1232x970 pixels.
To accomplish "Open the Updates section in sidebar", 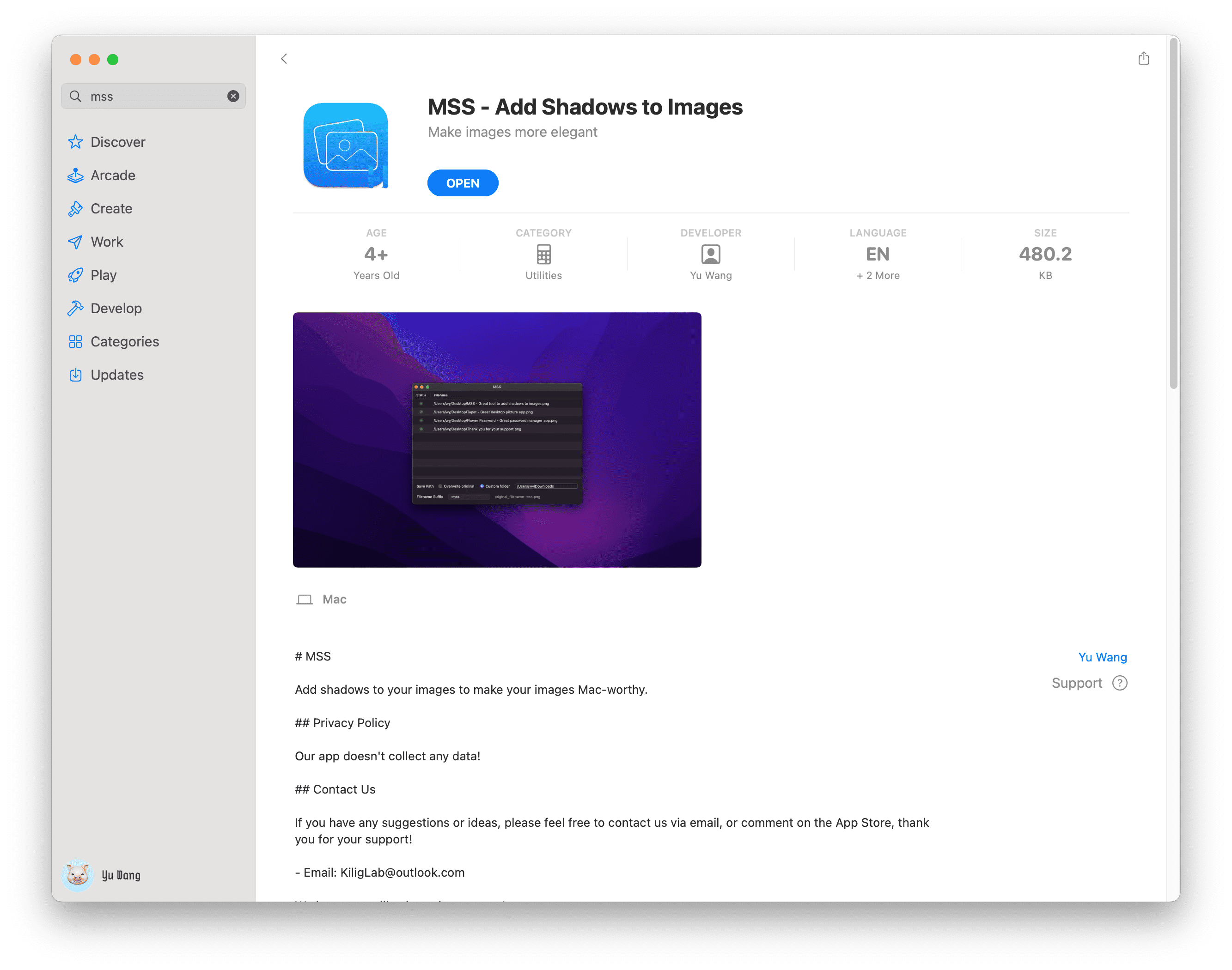I will [x=116, y=375].
